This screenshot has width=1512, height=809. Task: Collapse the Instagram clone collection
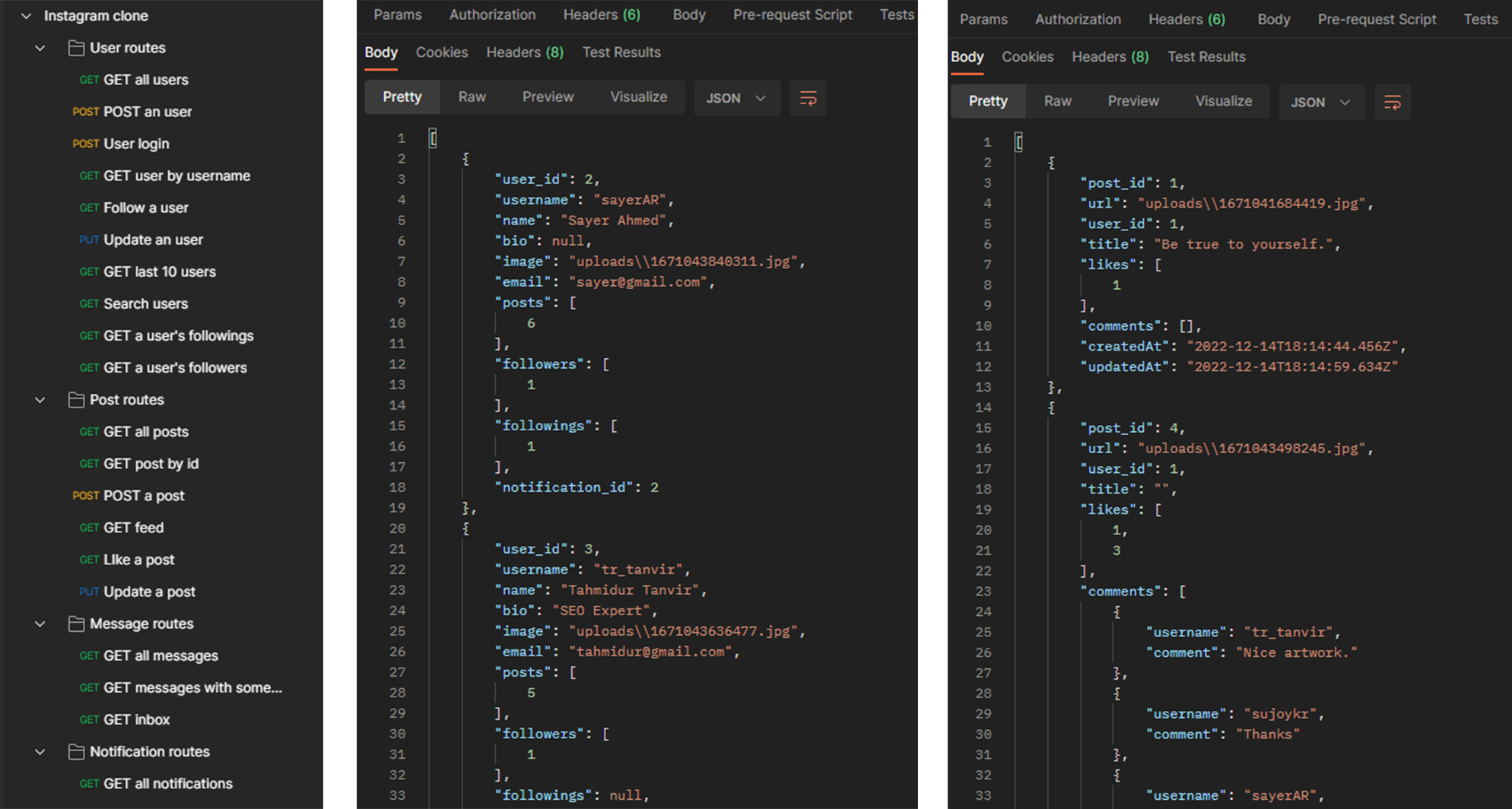tap(26, 16)
